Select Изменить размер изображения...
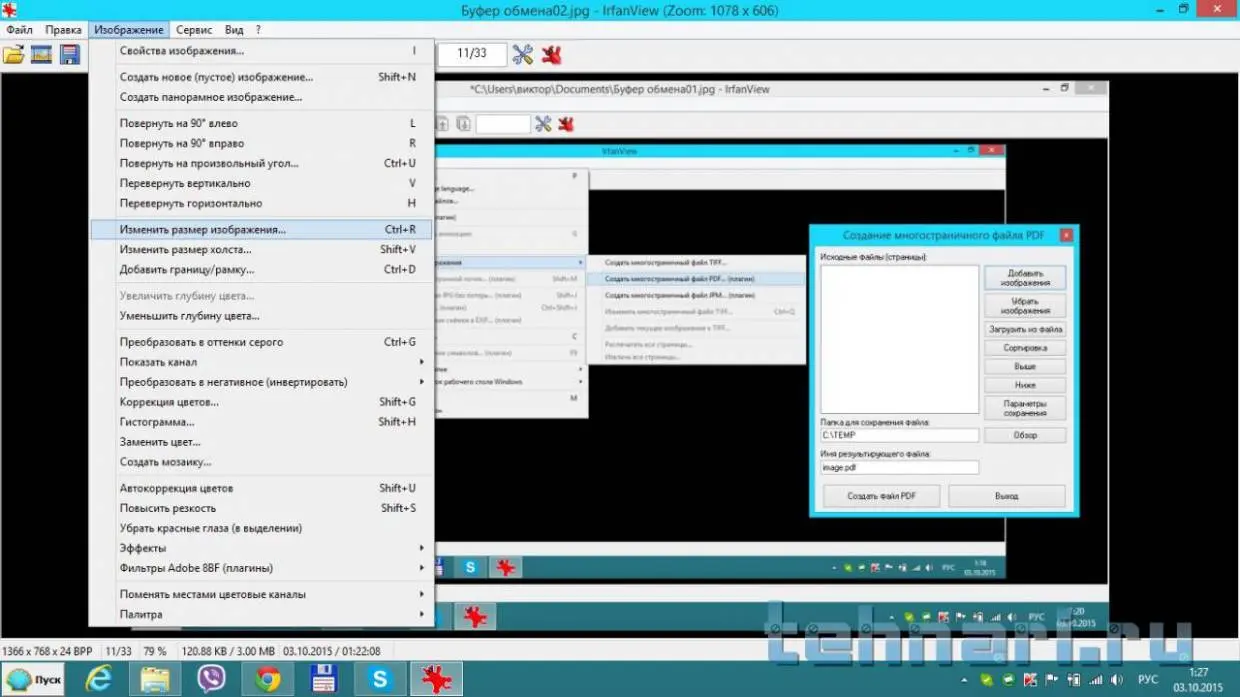The image size is (1240, 697). click(262, 229)
